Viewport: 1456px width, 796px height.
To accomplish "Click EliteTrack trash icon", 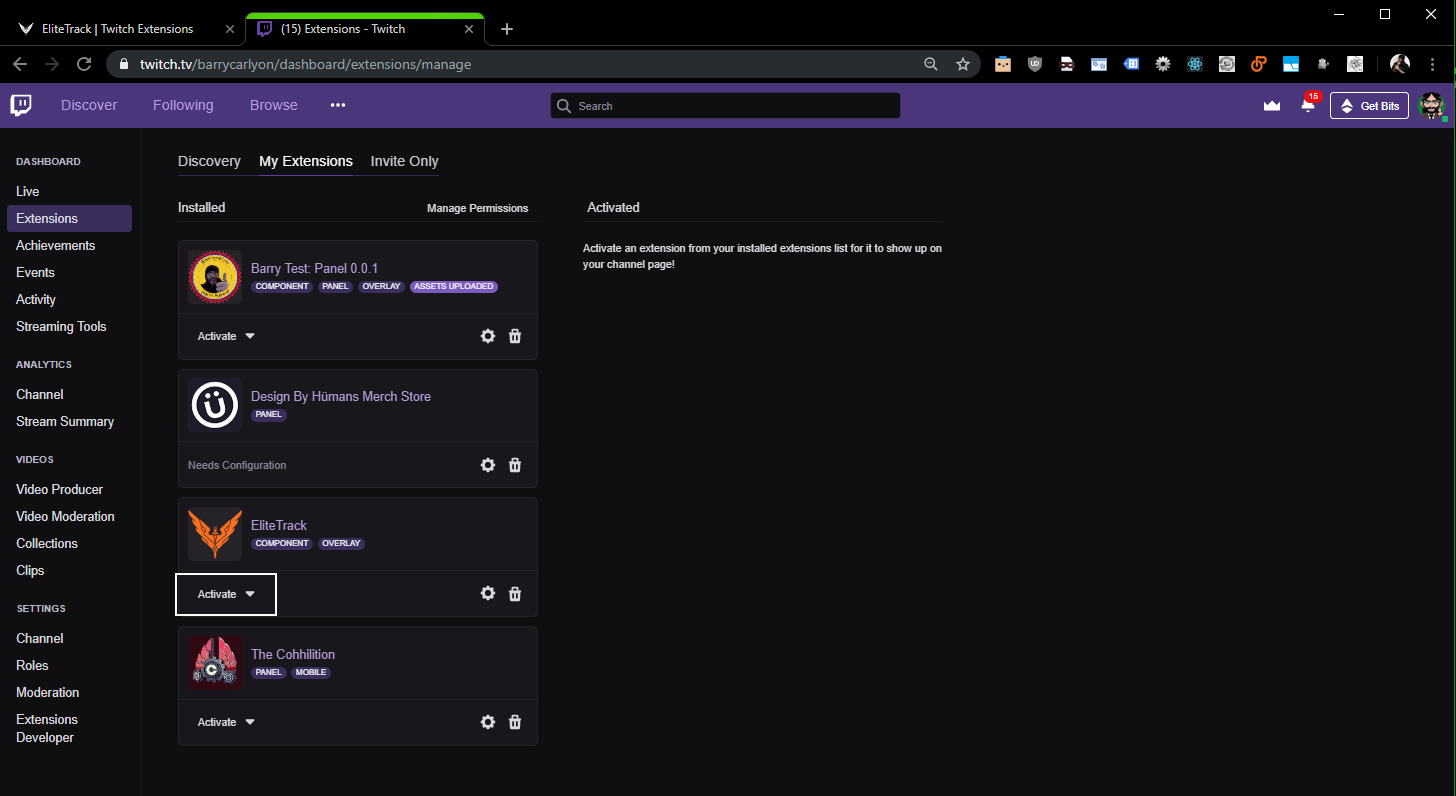I will [515, 593].
